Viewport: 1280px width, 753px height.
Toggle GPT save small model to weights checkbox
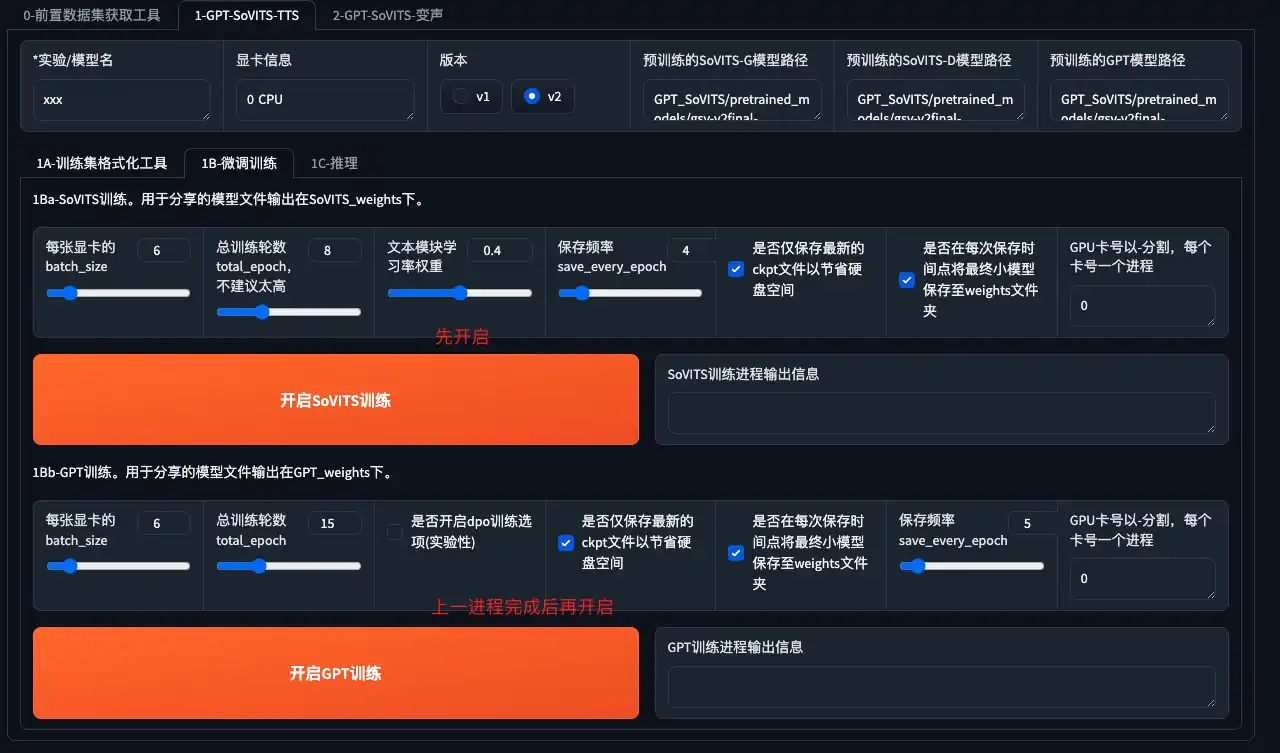pos(735,553)
